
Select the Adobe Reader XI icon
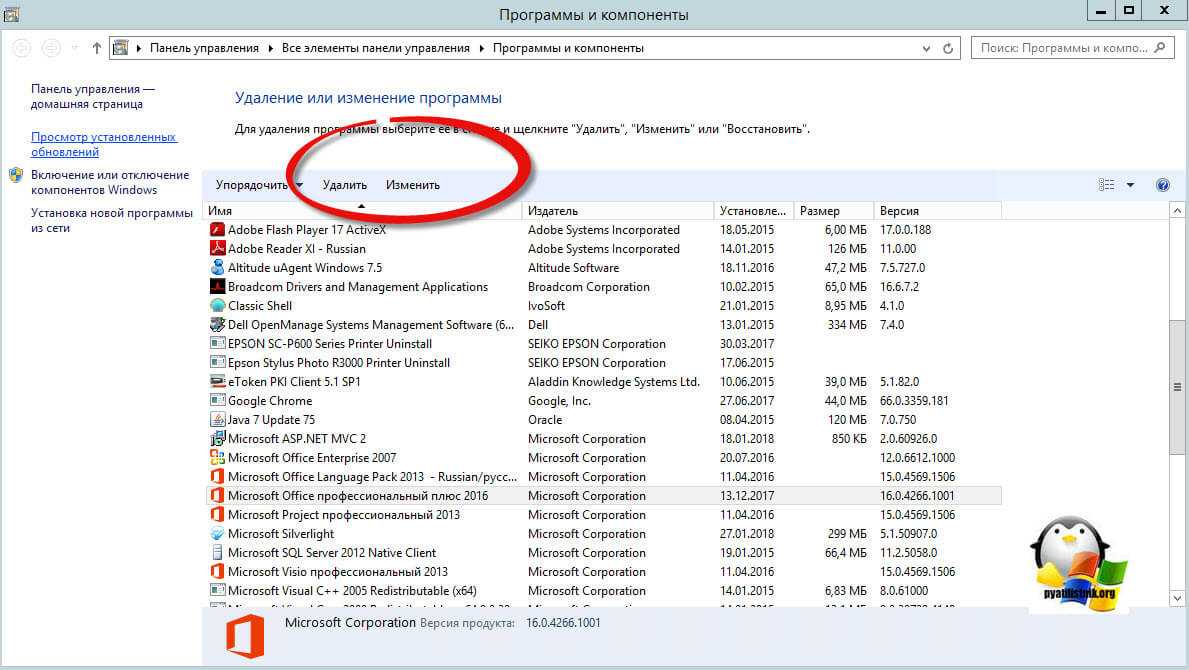[217, 249]
